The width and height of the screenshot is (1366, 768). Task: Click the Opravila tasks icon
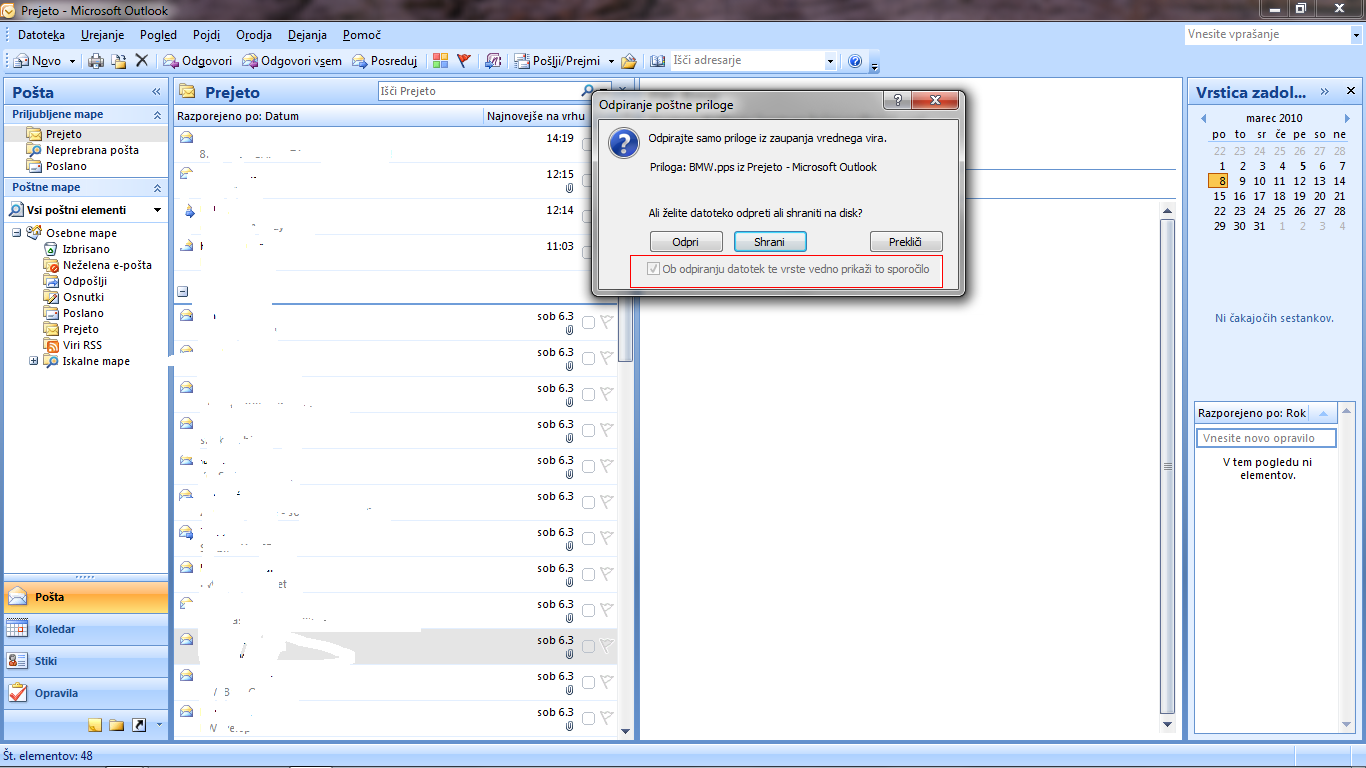tap(17, 693)
